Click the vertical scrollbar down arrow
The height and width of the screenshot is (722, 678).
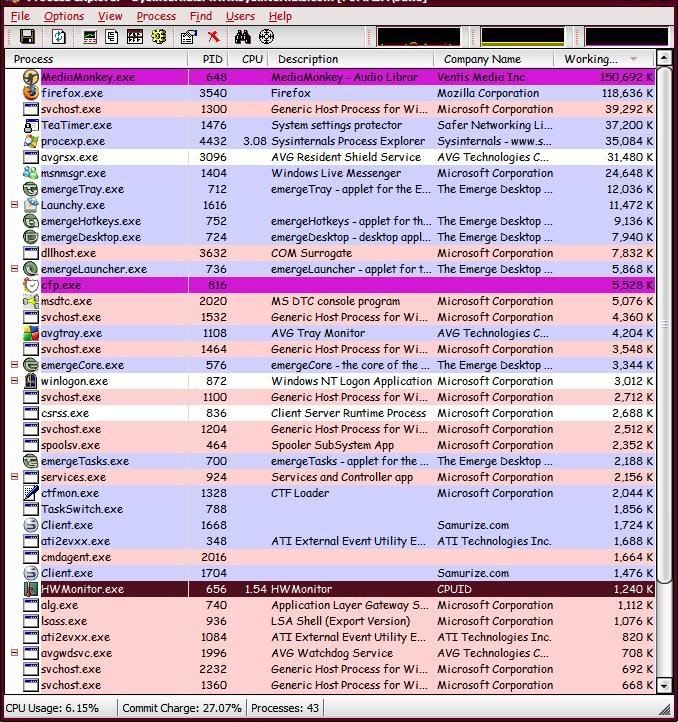tap(666, 686)
